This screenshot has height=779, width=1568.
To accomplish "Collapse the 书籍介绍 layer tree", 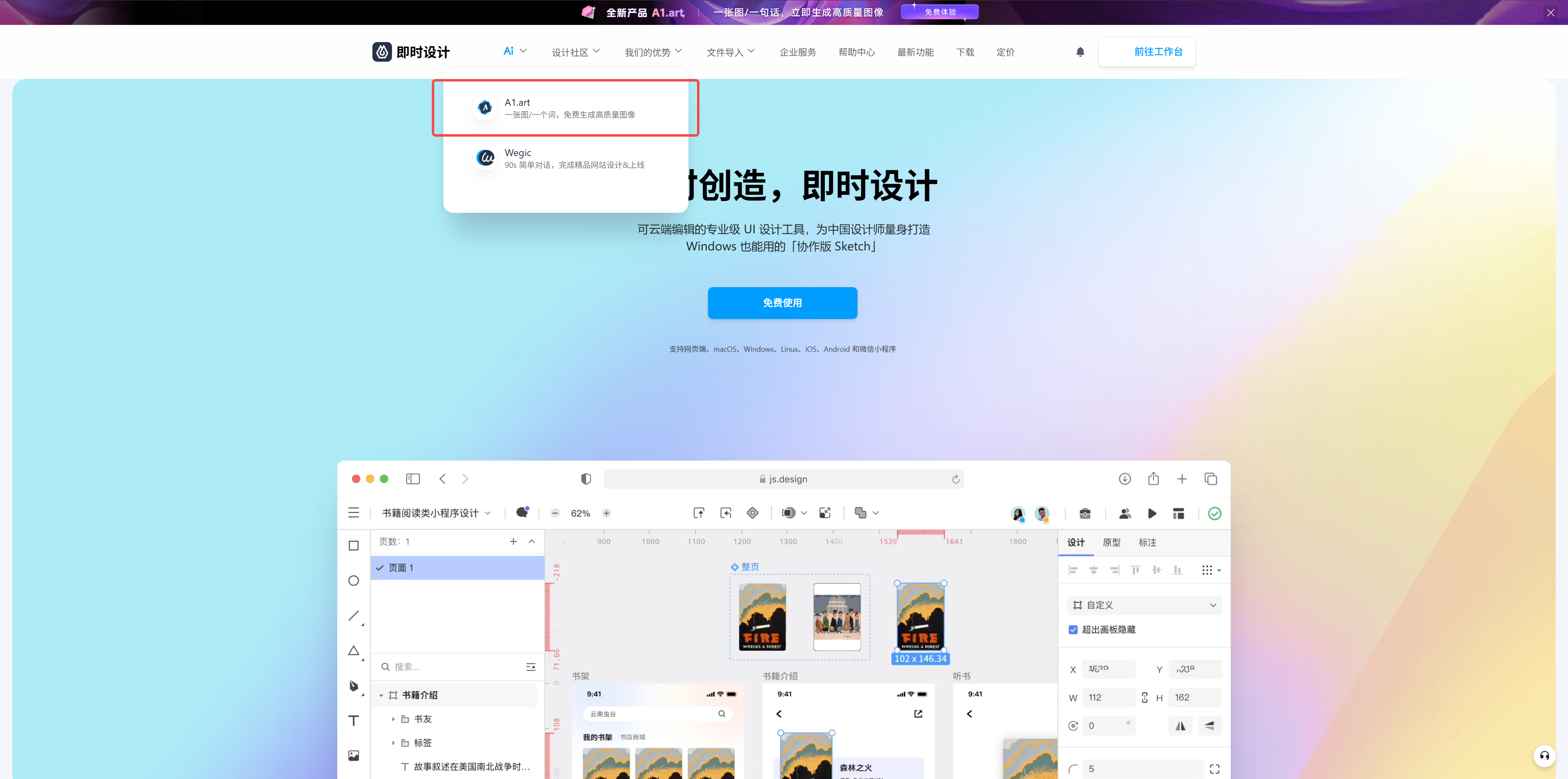I will [381, 696].
